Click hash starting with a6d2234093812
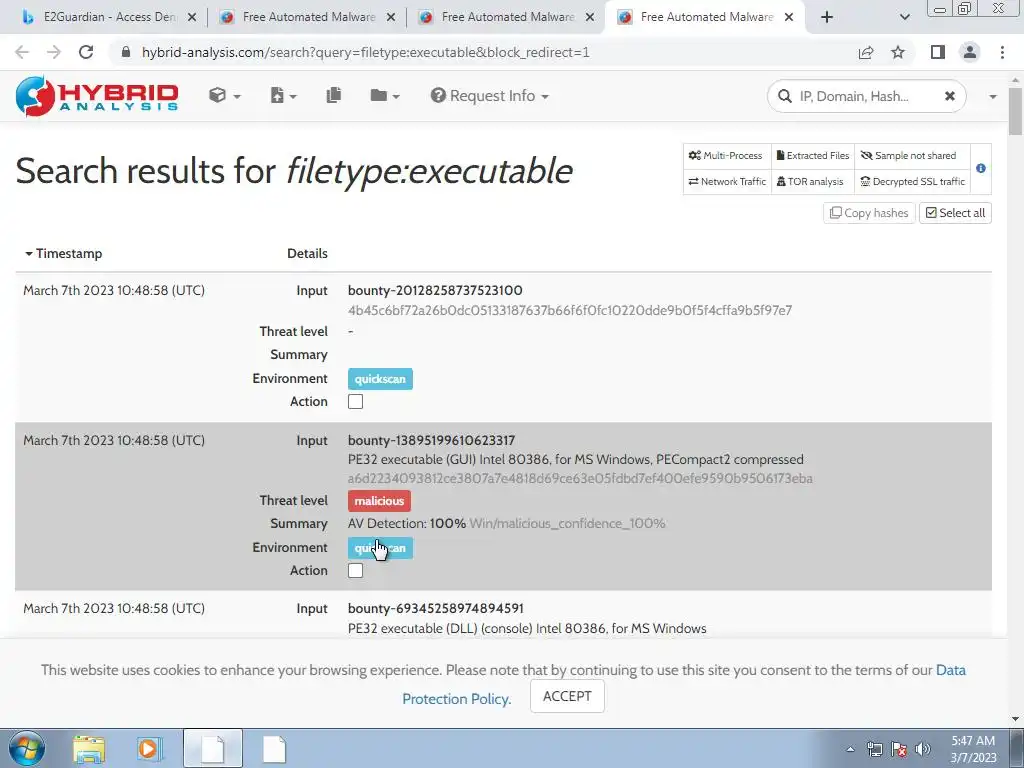This screenshot has width=1024, height=768. click(580, 479)
